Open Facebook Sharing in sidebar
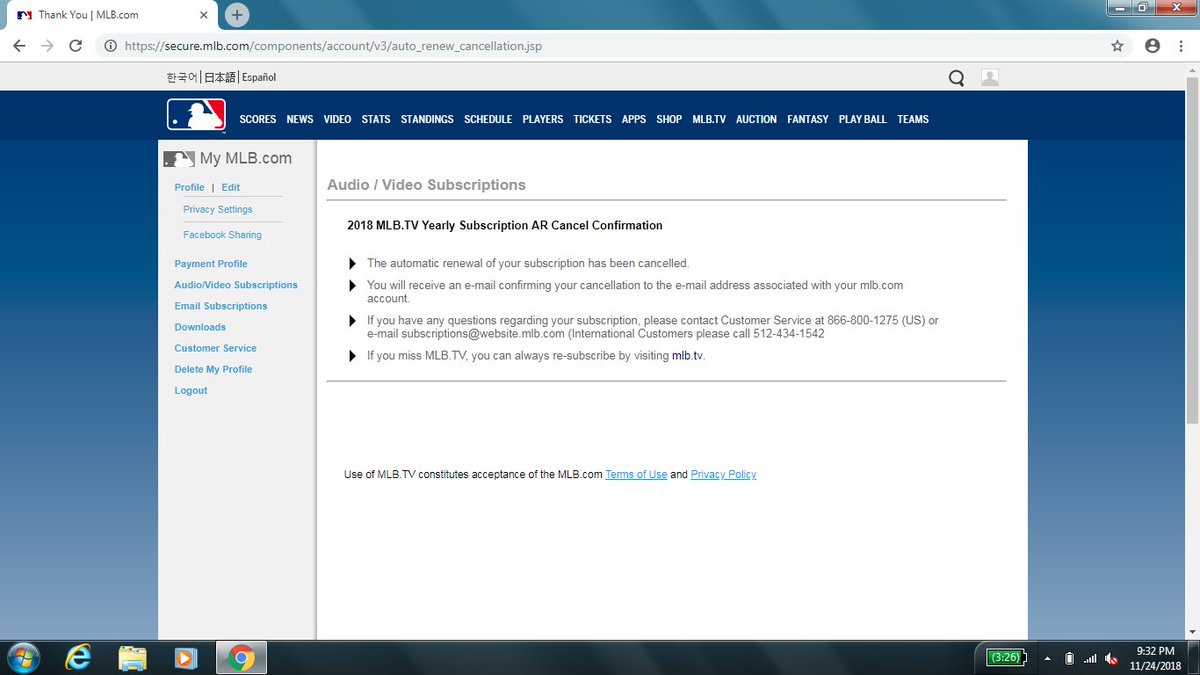Image resolution: width=1200 pixels, height=675 pixels. 222,235
